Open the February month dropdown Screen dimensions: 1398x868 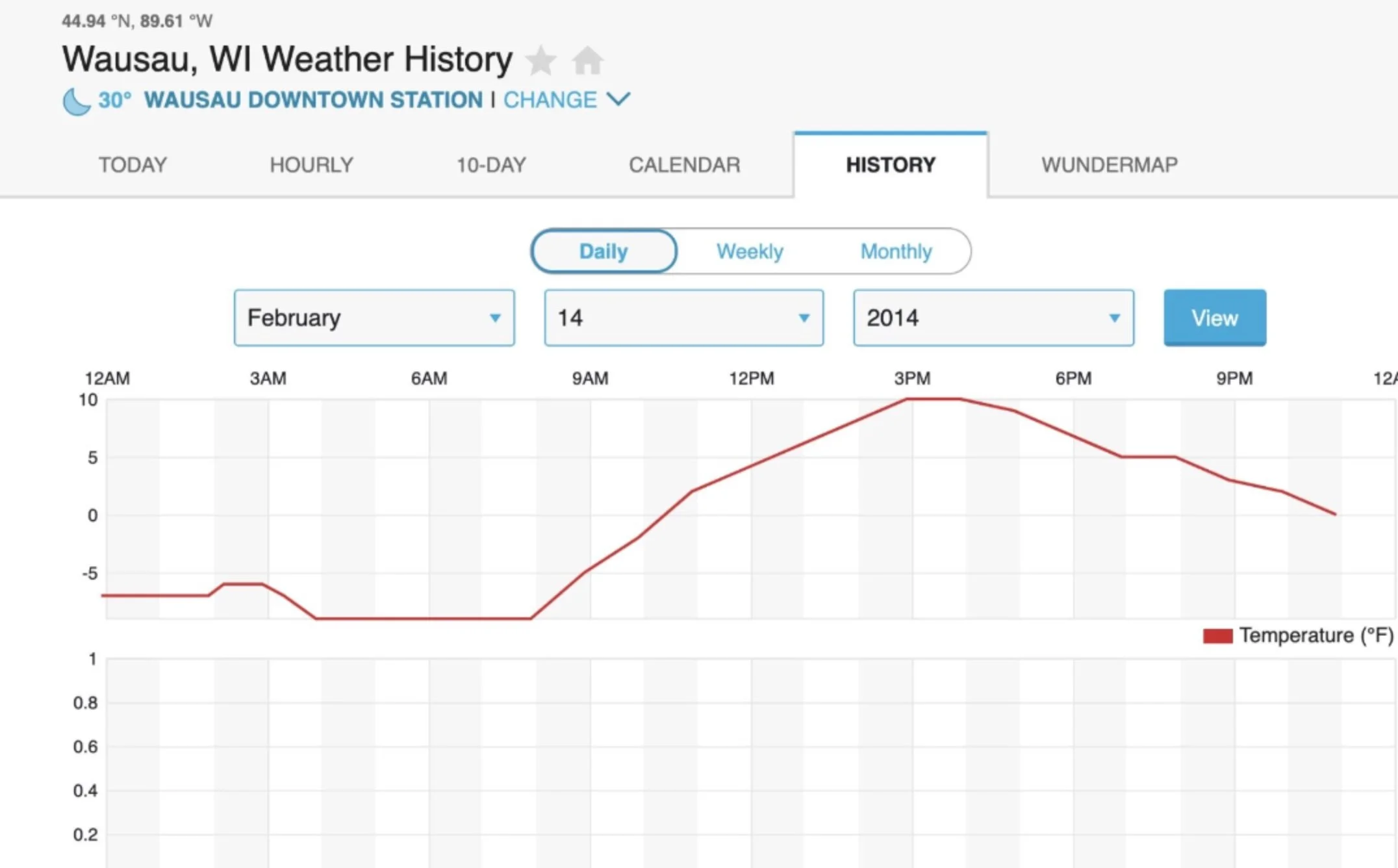point(374,318)
